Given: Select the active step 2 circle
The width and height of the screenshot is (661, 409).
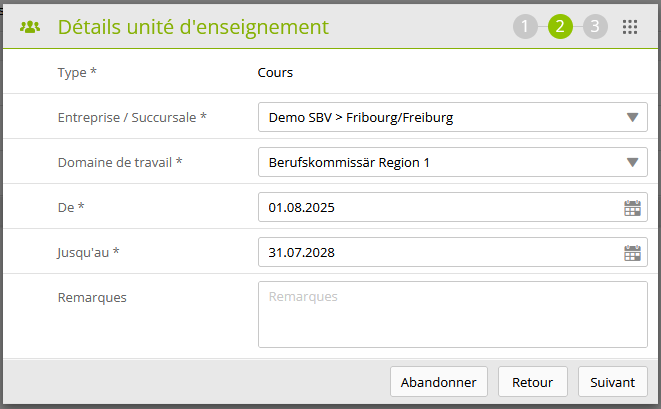Looking at the screenshot, I should [560, 27].
